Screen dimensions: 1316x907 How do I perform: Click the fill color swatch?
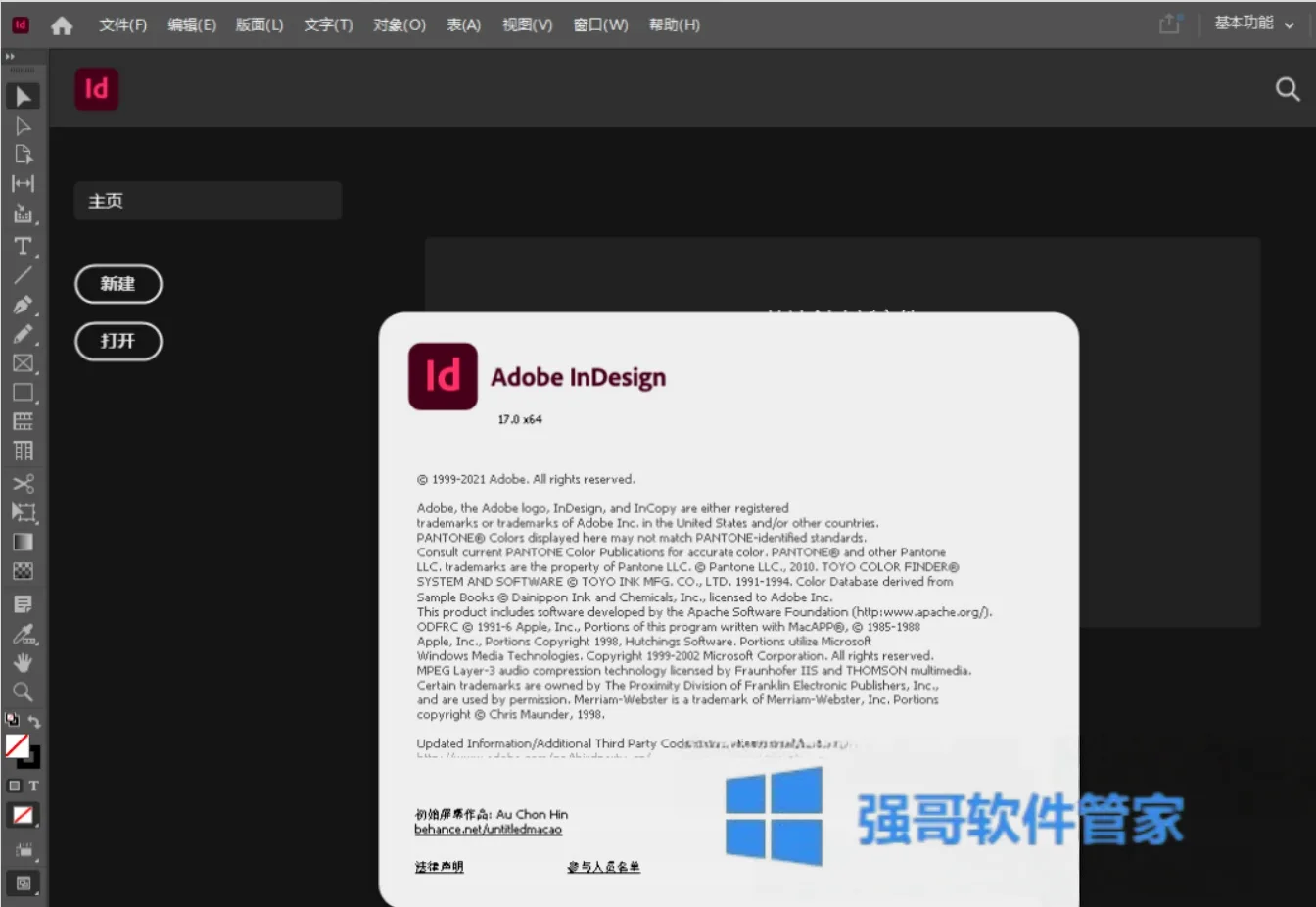17,745
